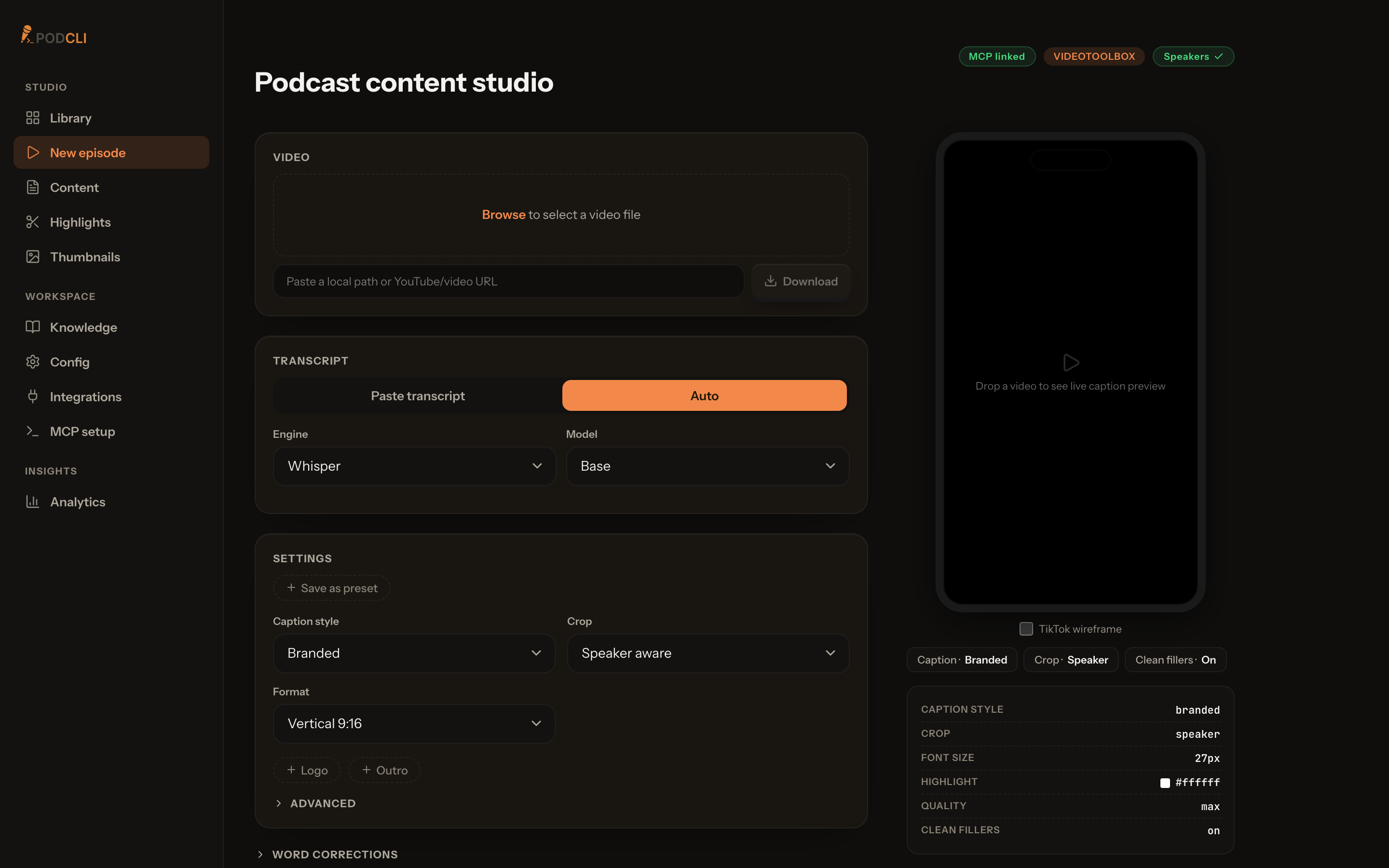Add a Logo to the episode
Image resolution: width=1389 pixels, height=868 pixels.
307,770
